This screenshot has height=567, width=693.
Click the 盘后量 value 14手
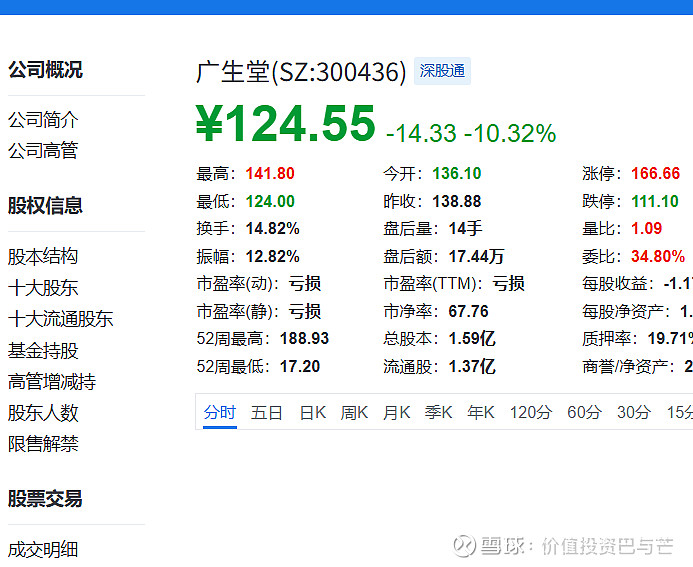click(x=465, y=229)
